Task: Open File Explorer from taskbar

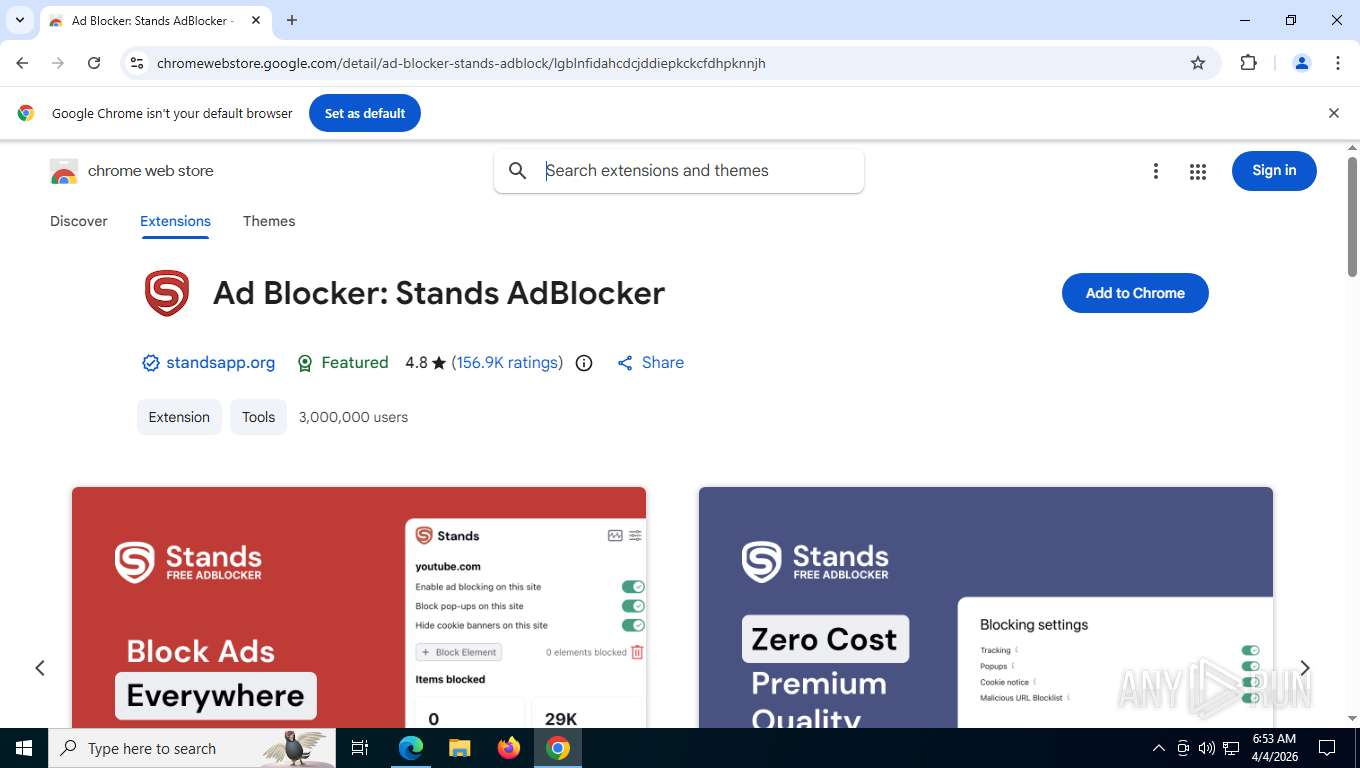Action: tap(459, 748)
